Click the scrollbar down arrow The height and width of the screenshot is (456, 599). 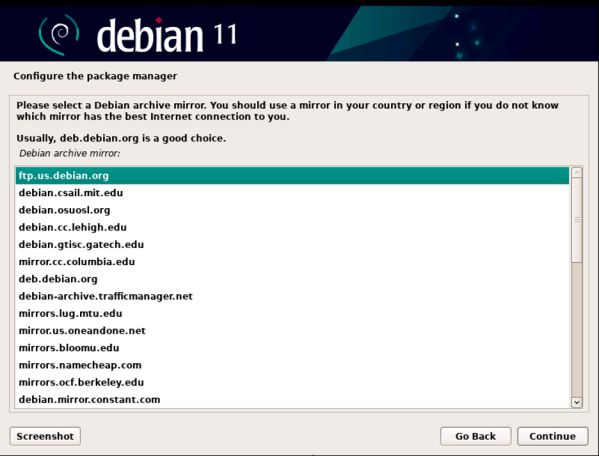click(576, 402)
